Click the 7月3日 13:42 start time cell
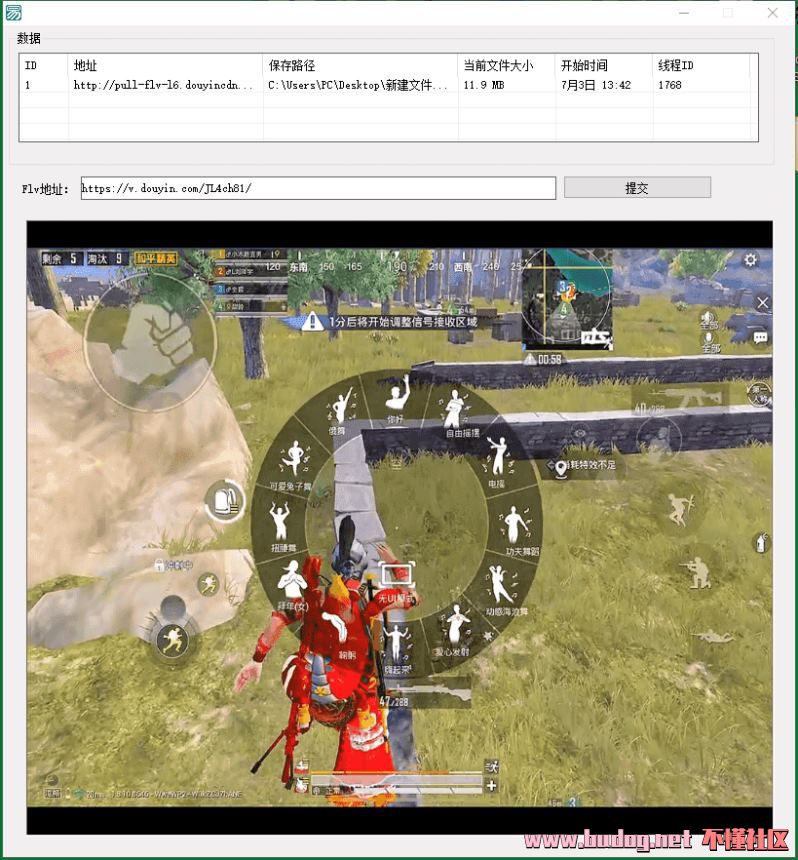 click(x=596, y=85)
